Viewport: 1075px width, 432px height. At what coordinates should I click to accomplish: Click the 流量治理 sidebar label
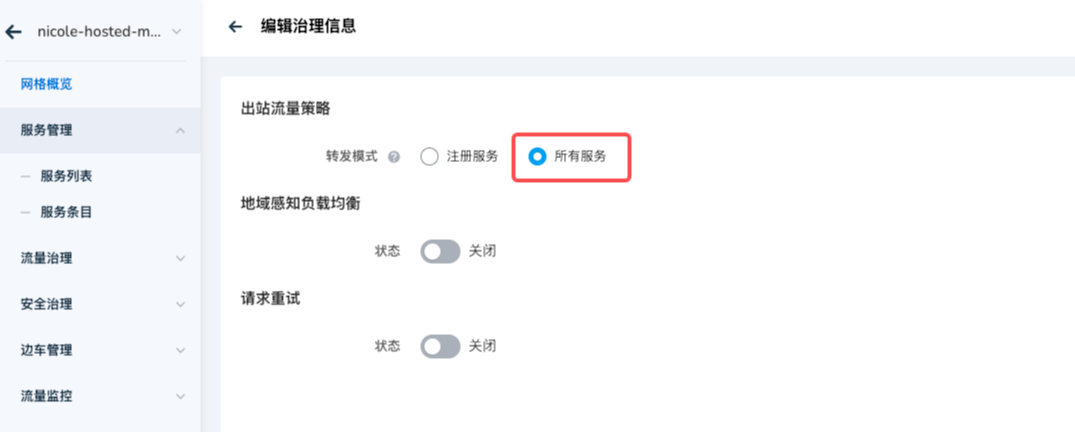[x=46, y=258]
